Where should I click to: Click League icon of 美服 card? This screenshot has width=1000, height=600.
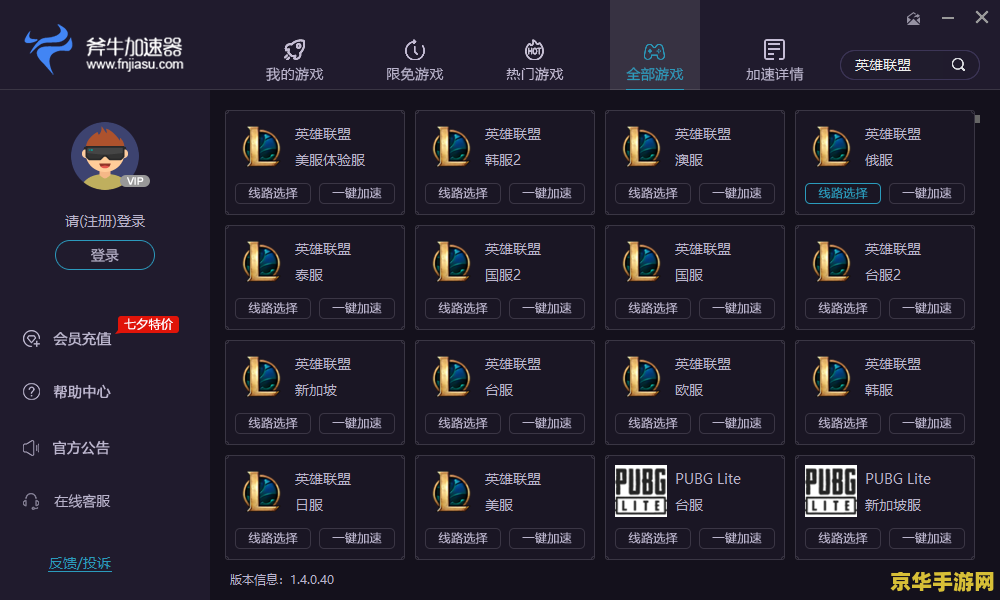point(452,491)
